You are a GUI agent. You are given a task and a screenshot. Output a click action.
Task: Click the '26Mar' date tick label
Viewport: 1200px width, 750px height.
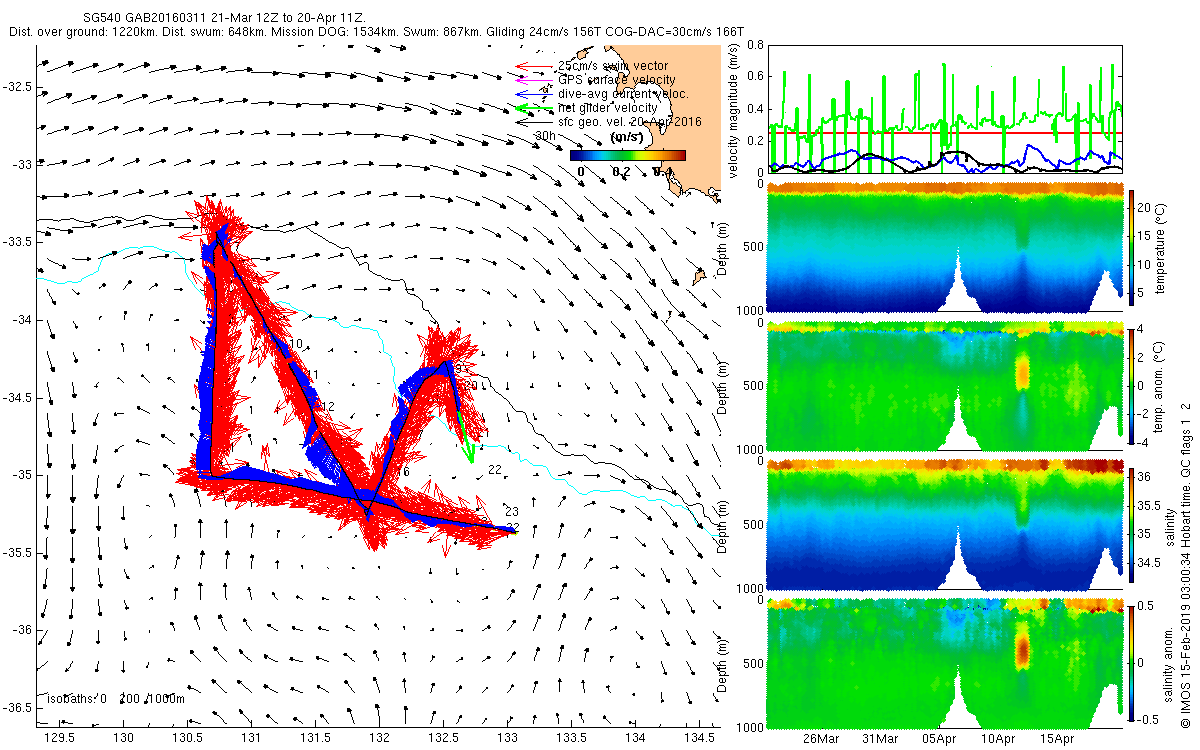click(x=820, y=739)
